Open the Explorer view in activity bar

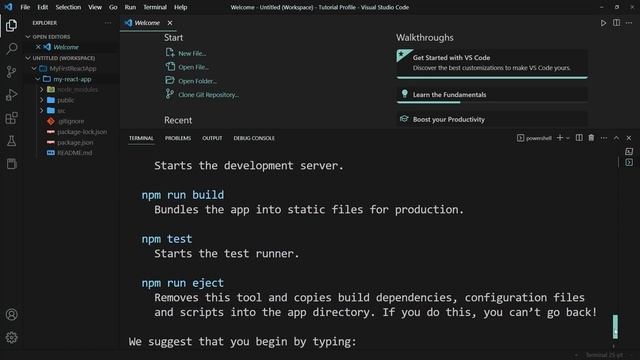(x=11, y=26)
